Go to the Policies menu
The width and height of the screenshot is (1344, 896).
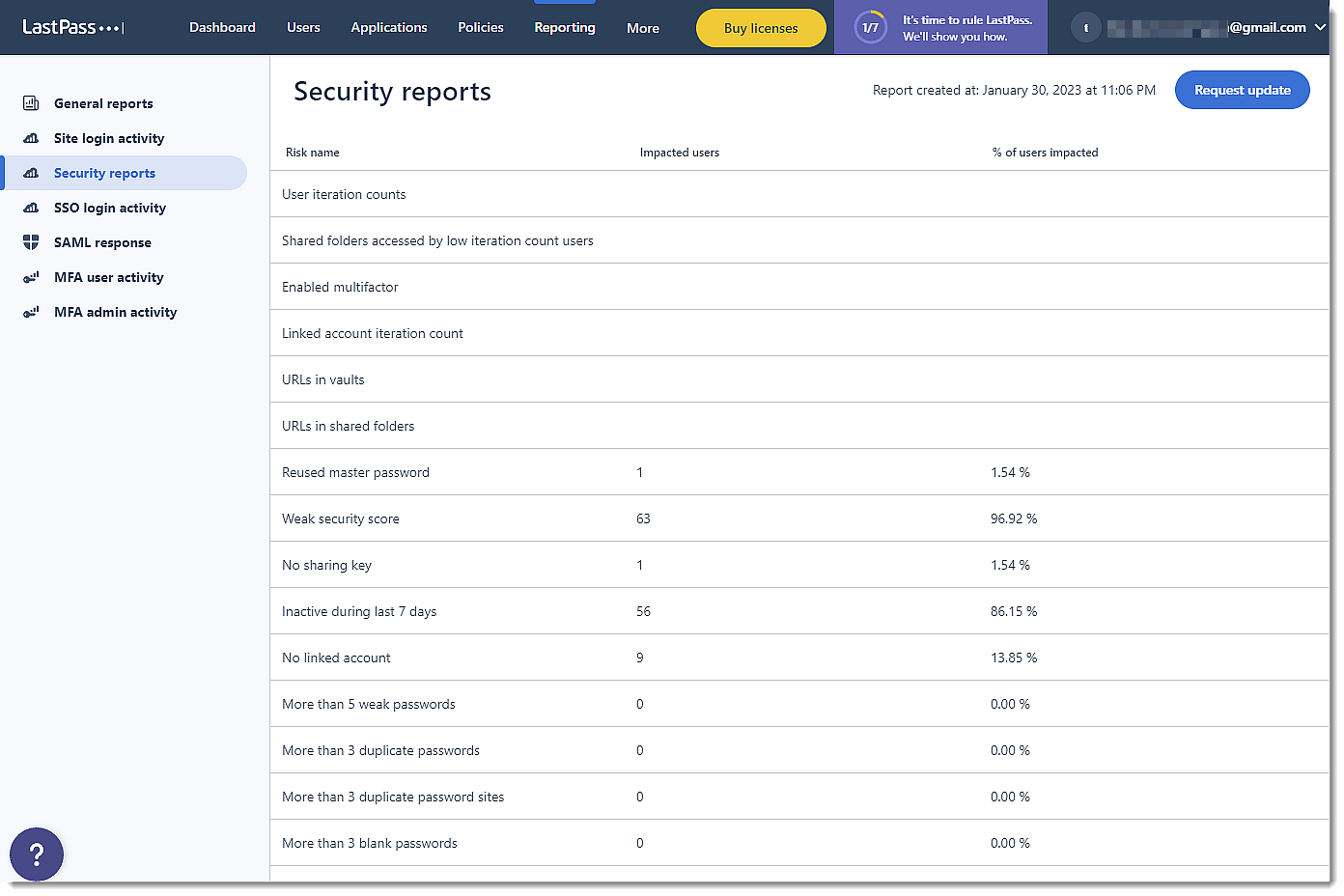pyautogui.click(x=481, y=27)
